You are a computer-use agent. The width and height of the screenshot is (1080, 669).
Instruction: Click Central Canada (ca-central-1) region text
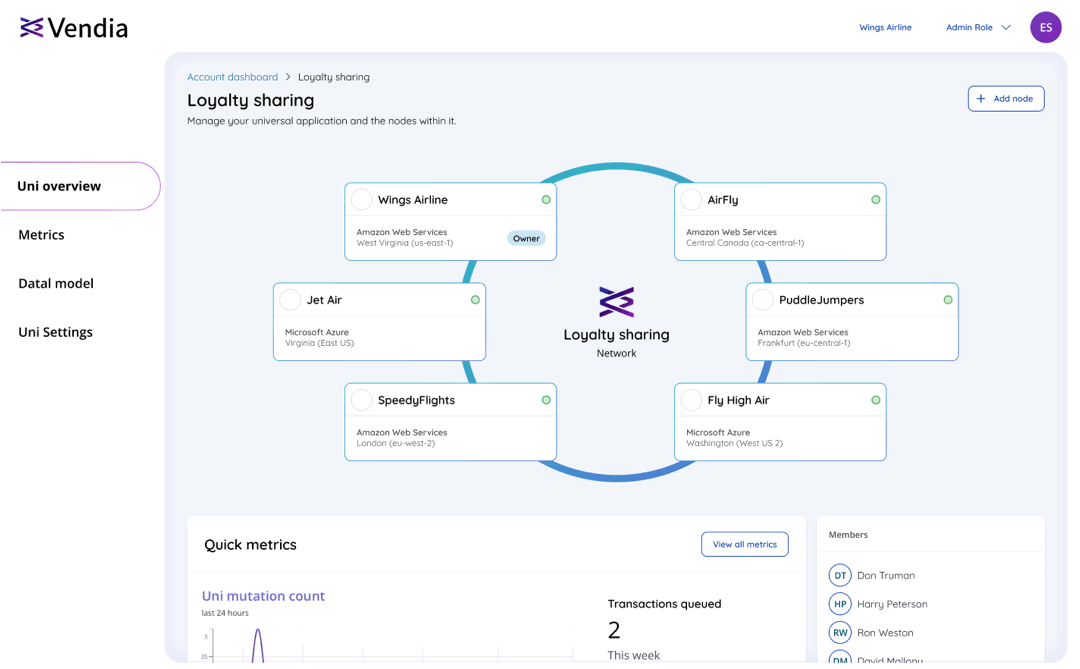(x=745, y=243)
